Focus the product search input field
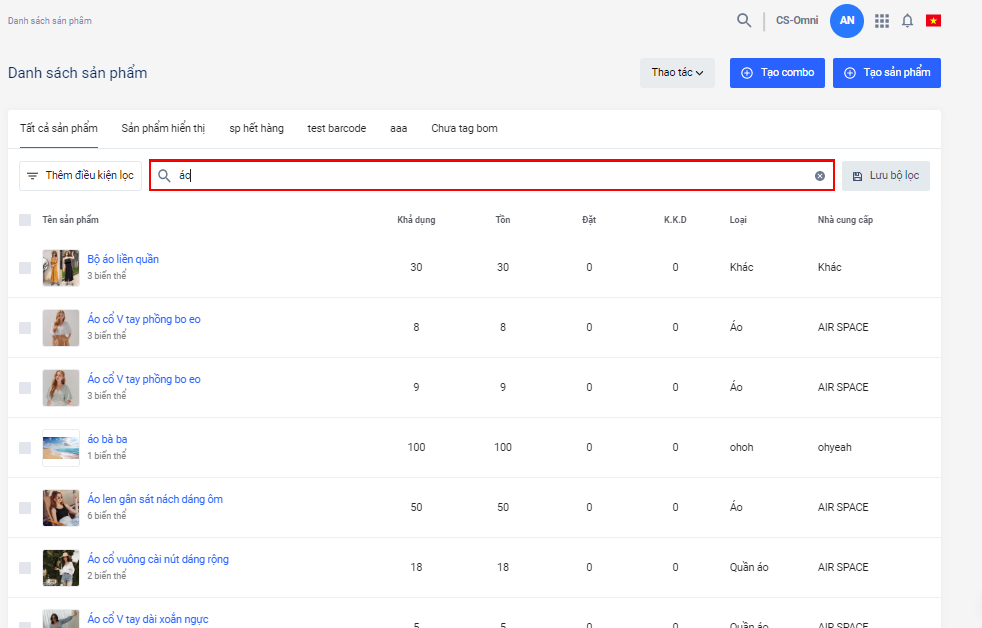Screen dimensions: 982x628 pyautogui.click(x=490, y=176)
